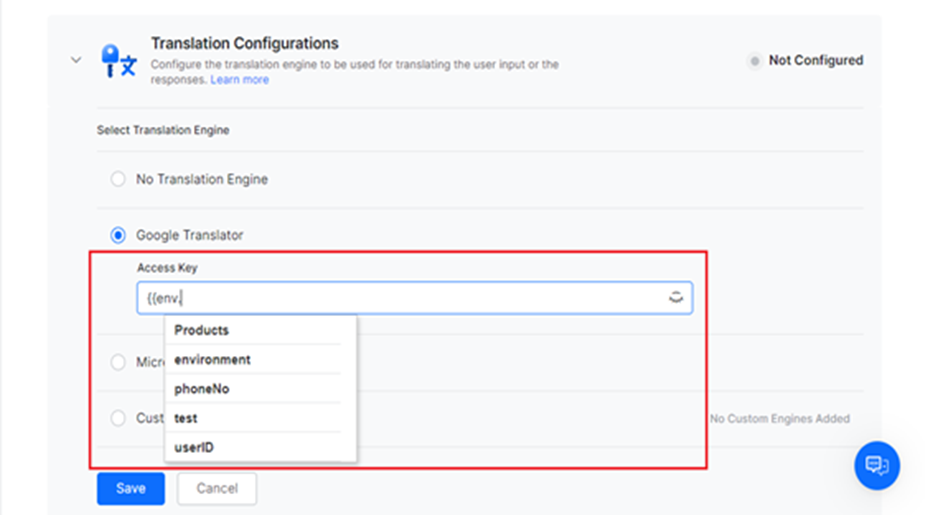Select userID from the suggestion dropdown
This screenshot has width=925, height=515.
tap(194, 447)
